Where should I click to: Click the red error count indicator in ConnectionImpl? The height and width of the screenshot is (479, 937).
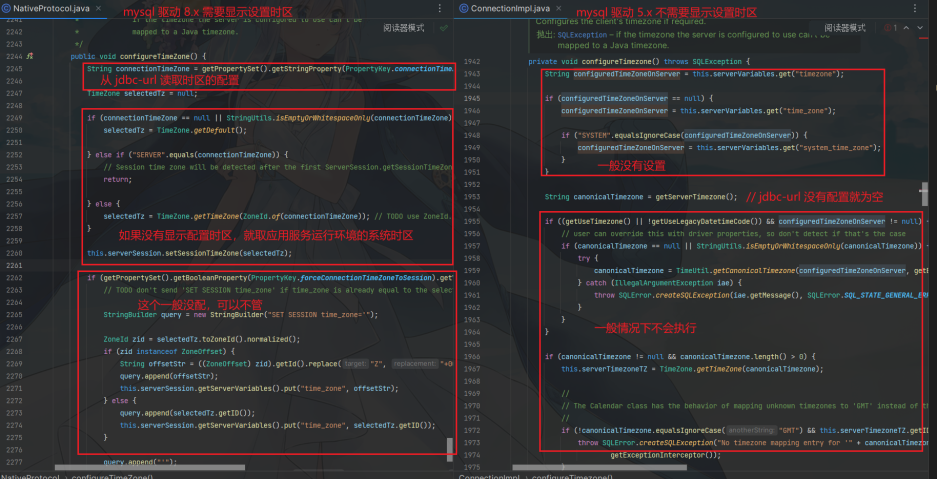point(891,28)
